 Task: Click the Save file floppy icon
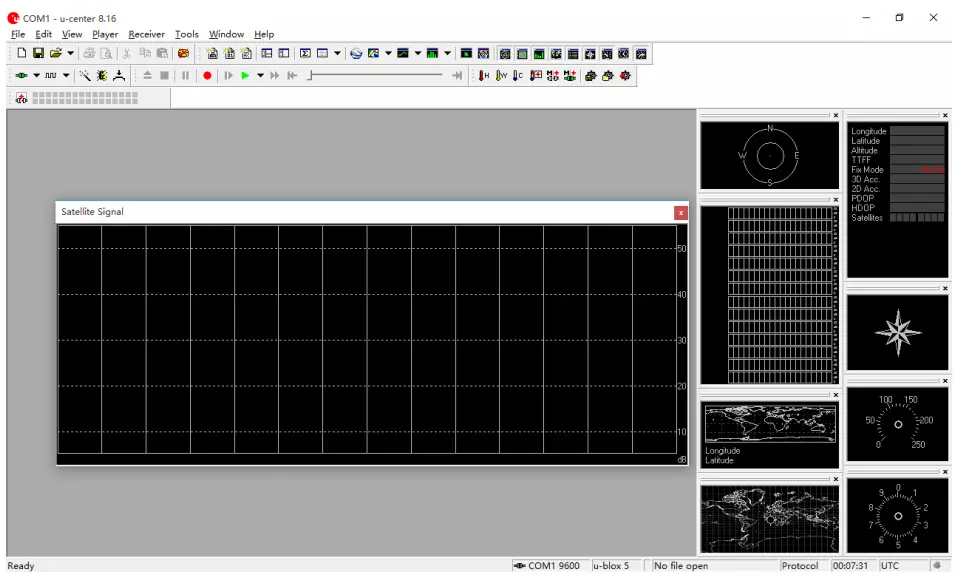tap(38, 54)
